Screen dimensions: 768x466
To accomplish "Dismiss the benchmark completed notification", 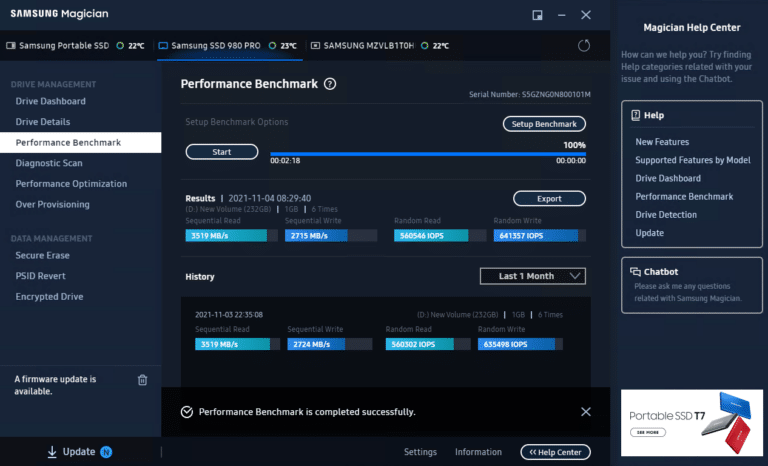I will [x=585, y=412].
